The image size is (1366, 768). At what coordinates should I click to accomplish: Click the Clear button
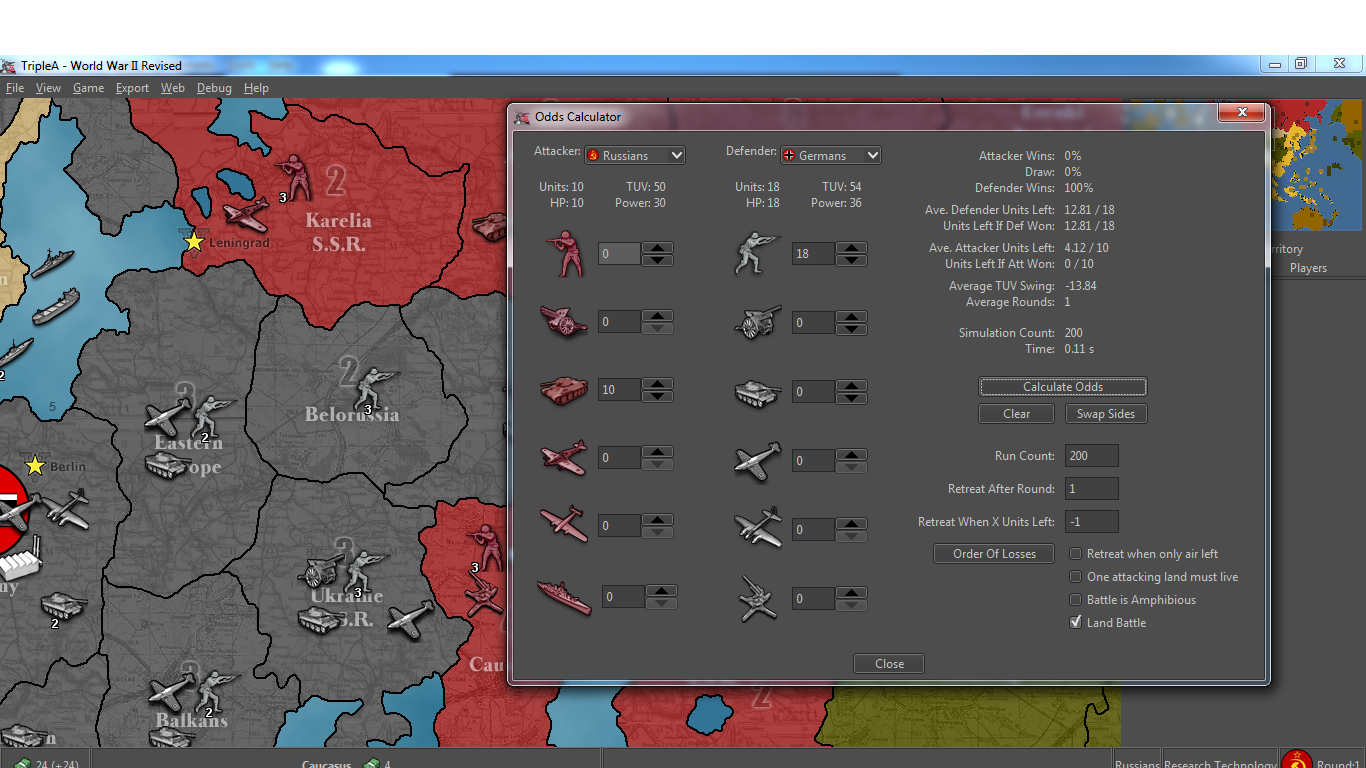(1016, 414)
